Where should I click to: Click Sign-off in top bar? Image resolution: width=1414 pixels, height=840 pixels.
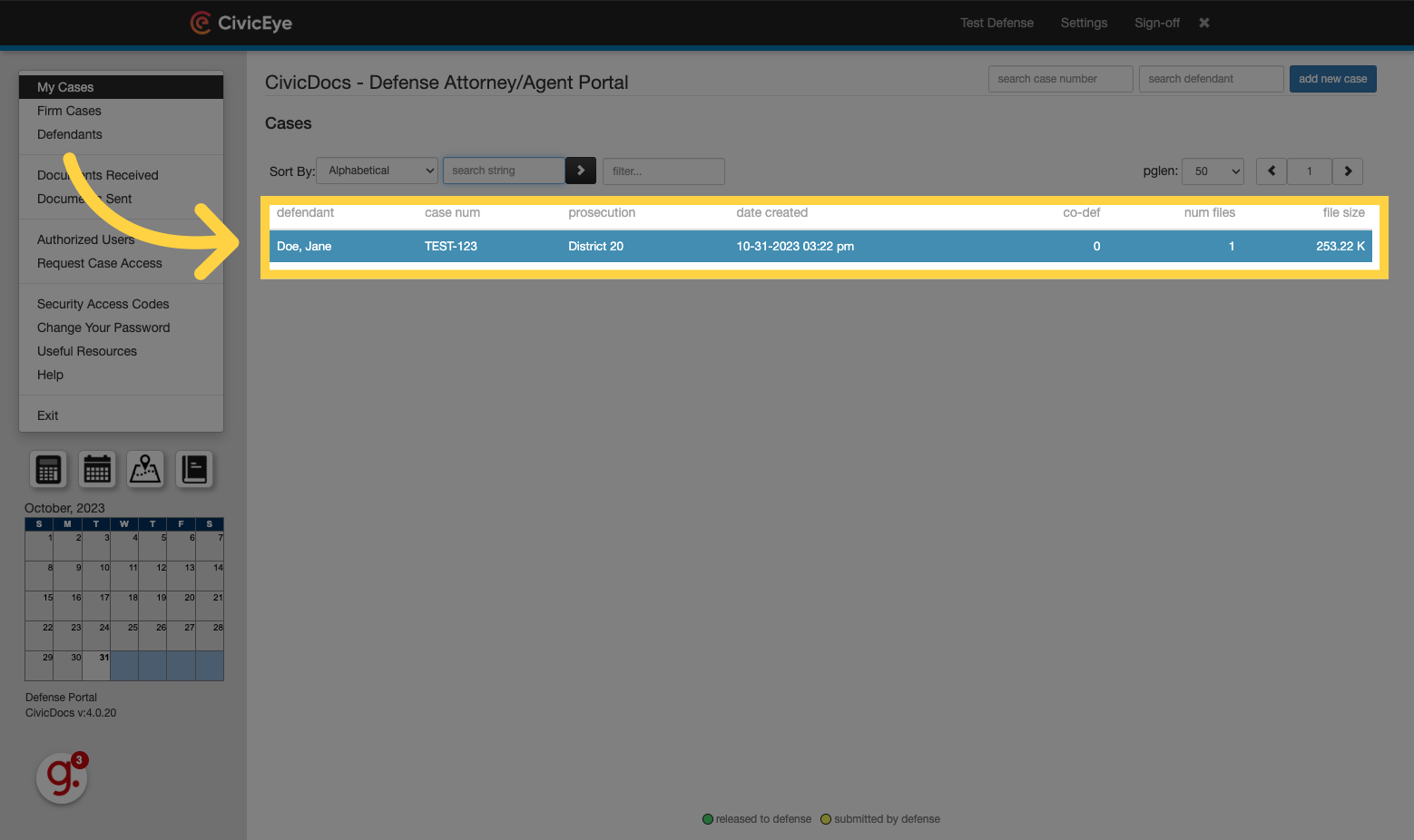1157,23
